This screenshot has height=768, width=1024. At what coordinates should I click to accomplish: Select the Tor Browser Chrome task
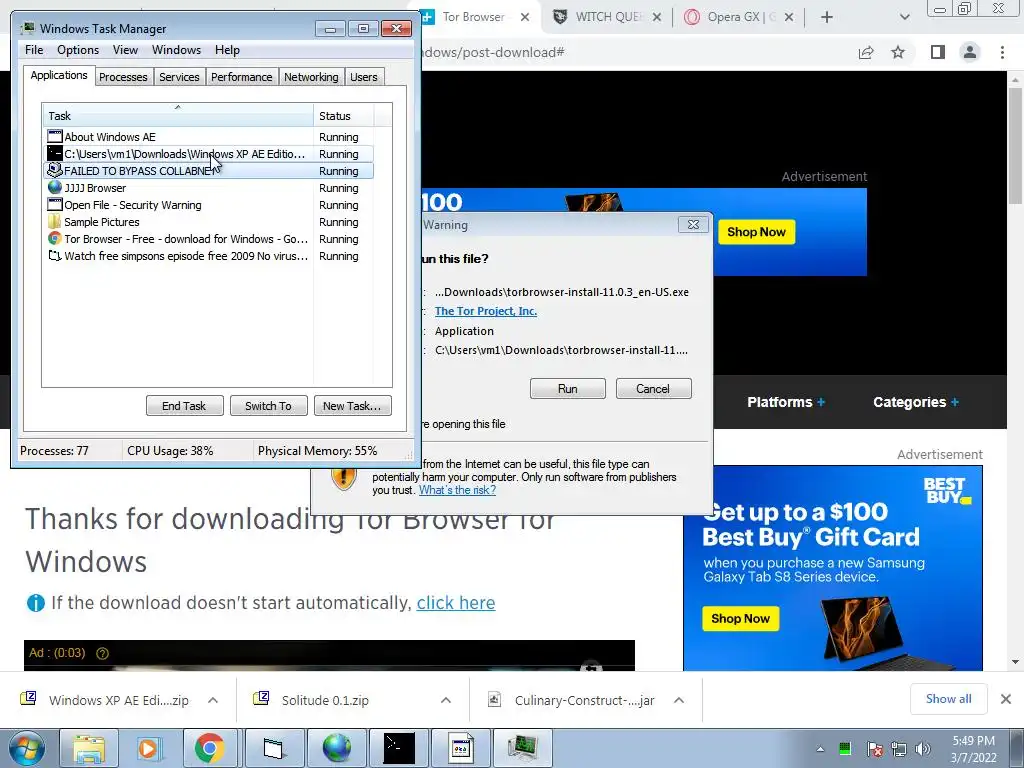209,239
